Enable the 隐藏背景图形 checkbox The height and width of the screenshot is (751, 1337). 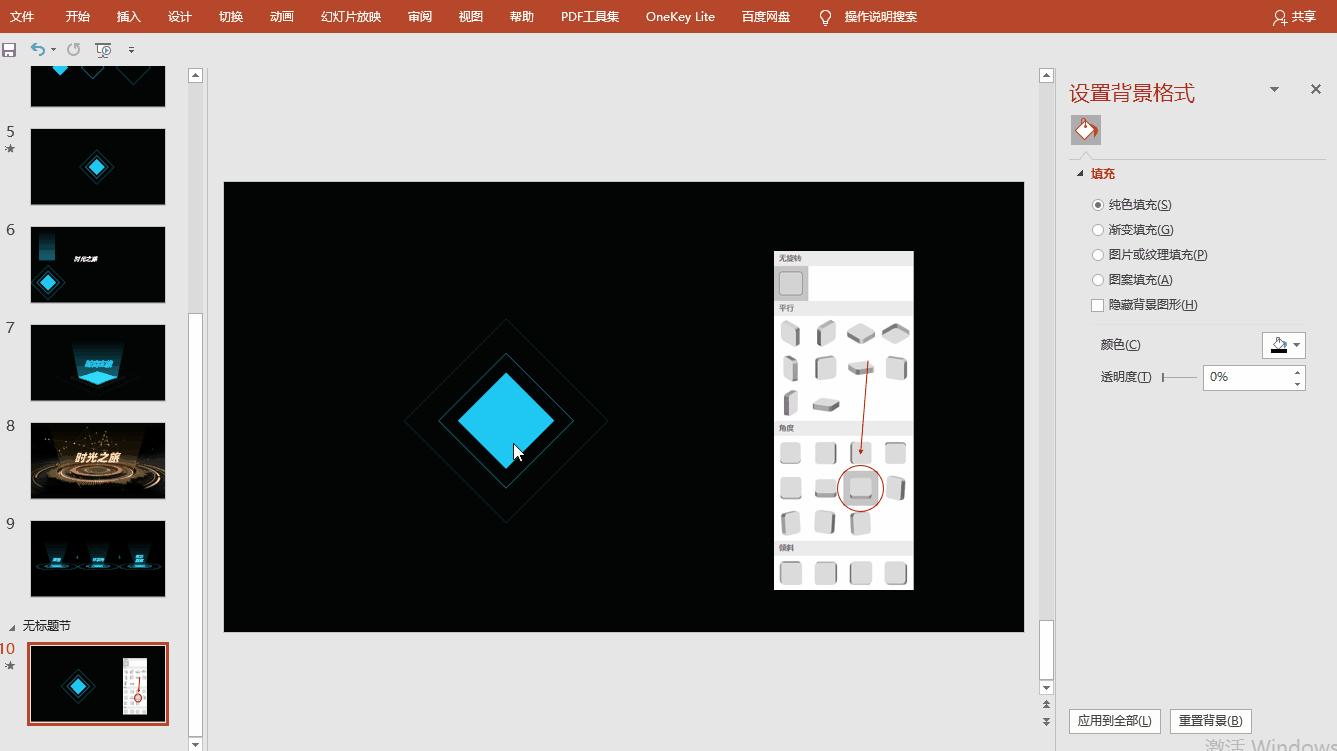[x=1098, y=305]
